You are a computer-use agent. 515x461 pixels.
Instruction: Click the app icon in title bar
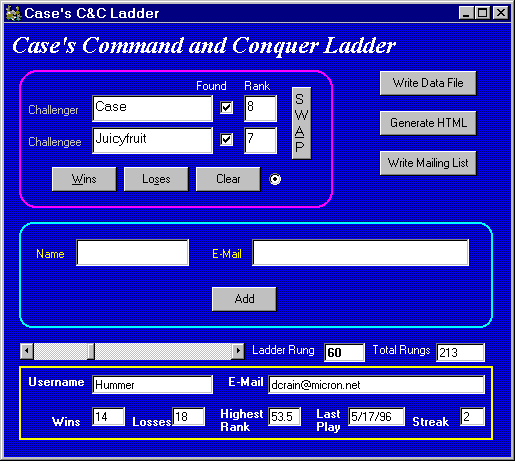click(x=13, y=13)
